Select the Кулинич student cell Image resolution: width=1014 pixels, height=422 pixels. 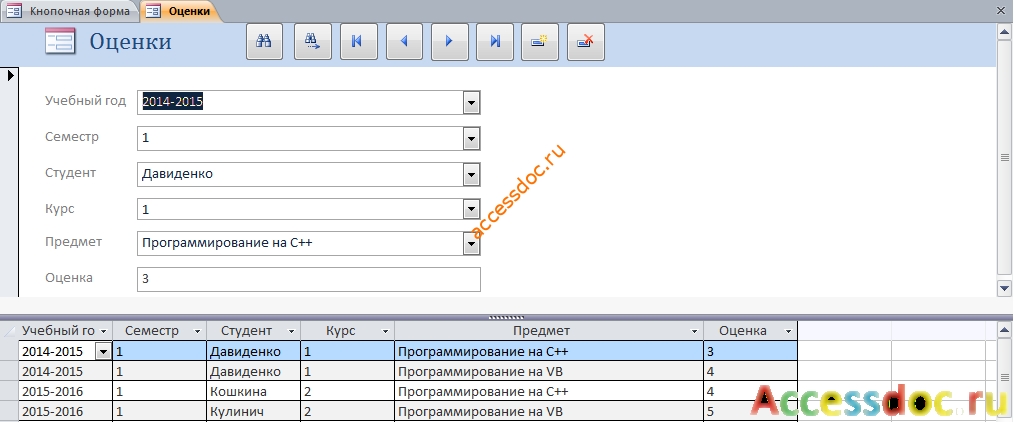[254, 412]
